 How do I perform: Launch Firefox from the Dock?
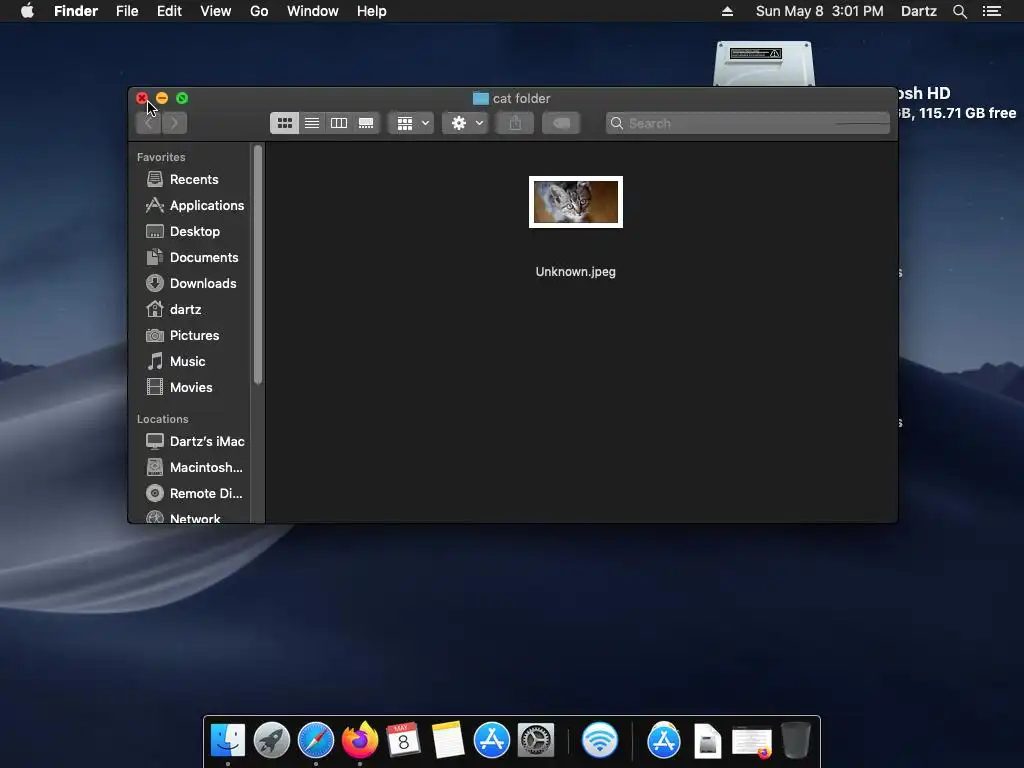(x=359, y=740)
